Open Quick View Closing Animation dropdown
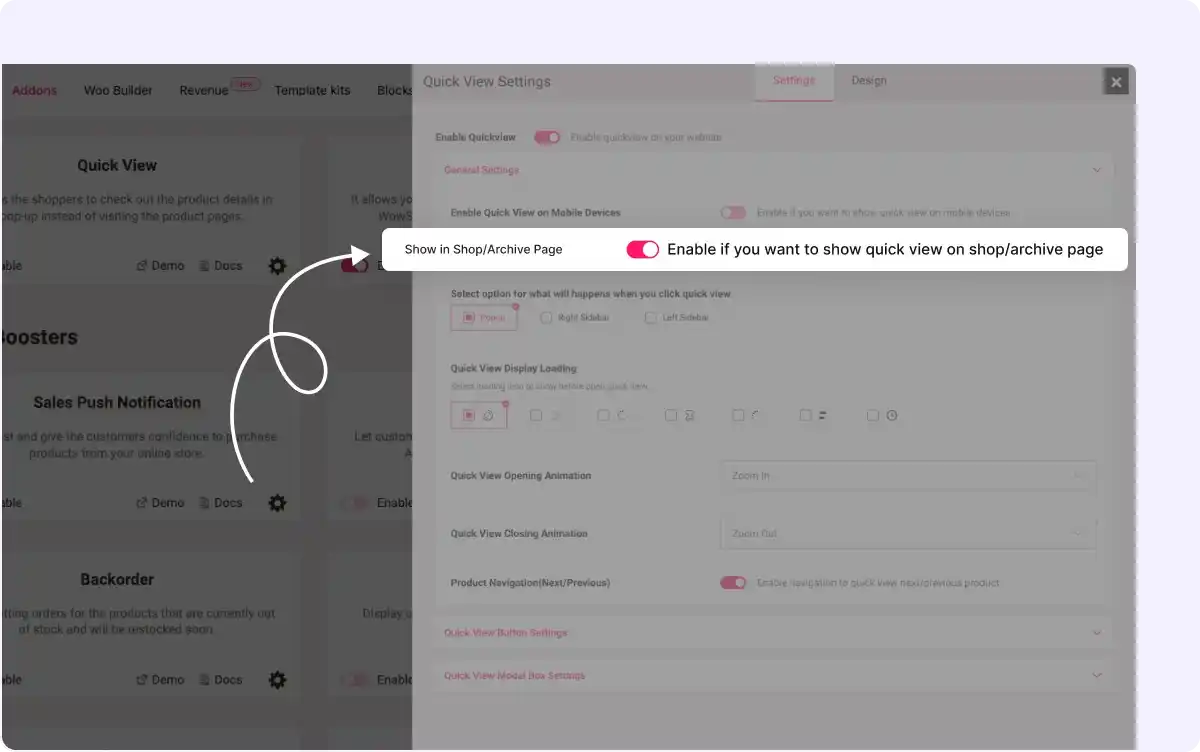The width and height of the screenshot is (1200, 752). 907,534
